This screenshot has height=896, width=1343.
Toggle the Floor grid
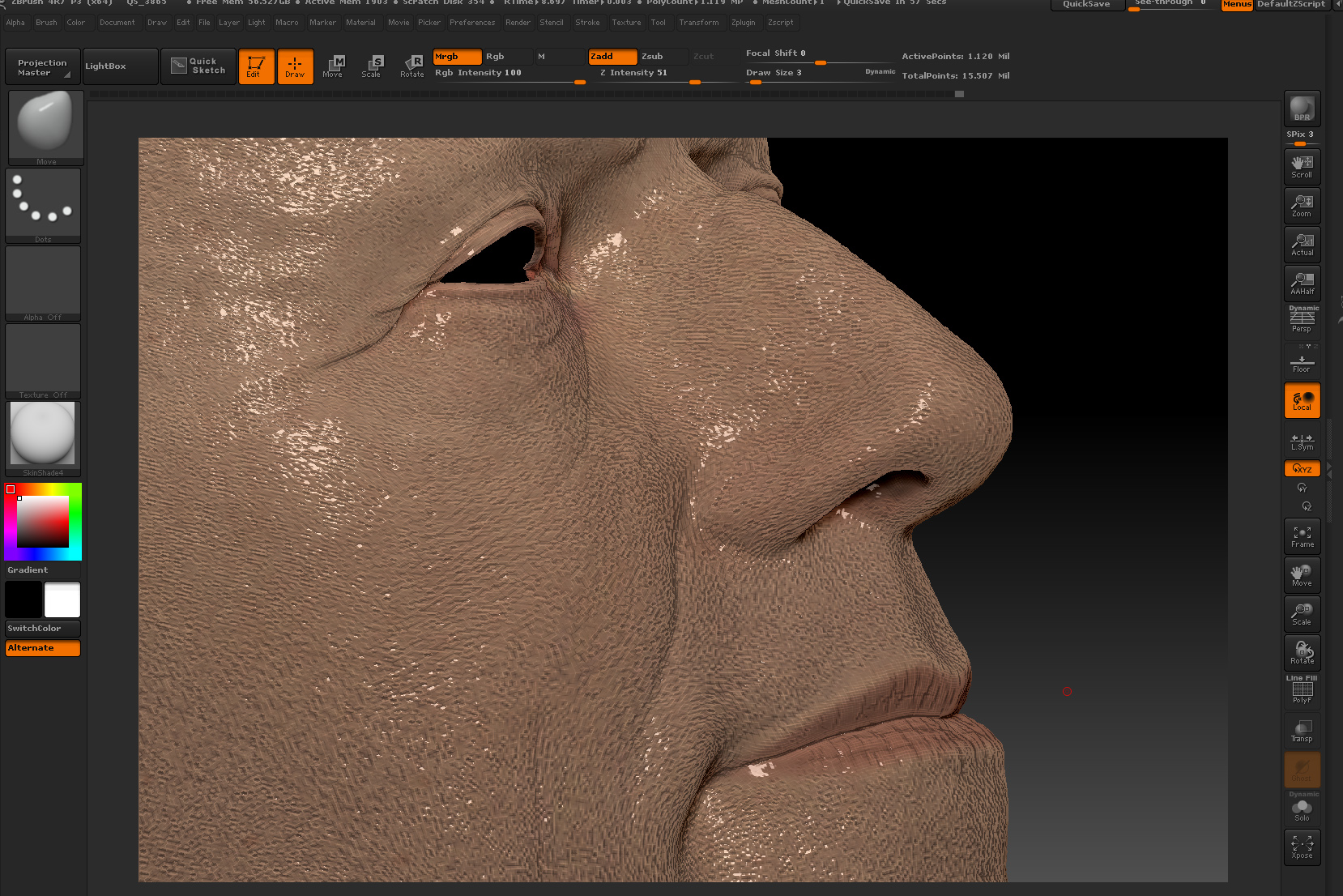[1302, 361]
